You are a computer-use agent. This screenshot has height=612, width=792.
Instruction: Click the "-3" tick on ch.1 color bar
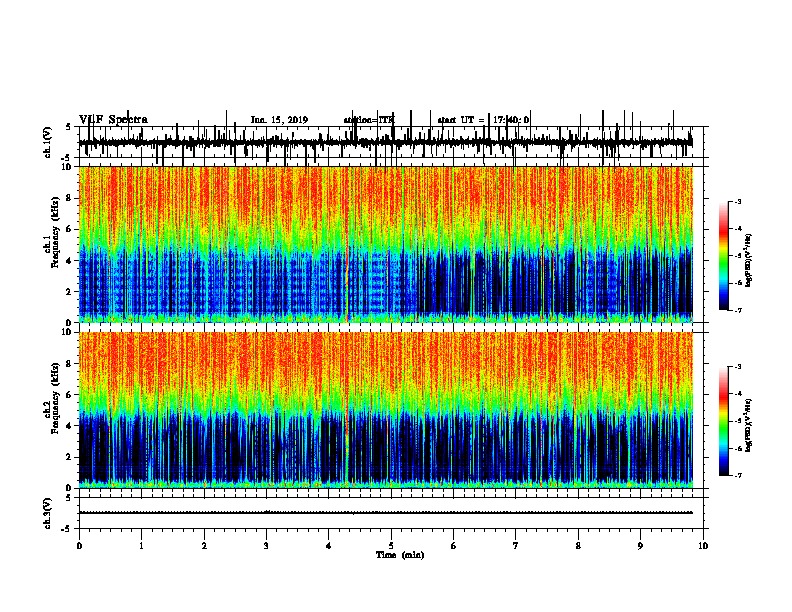(738, 202)
